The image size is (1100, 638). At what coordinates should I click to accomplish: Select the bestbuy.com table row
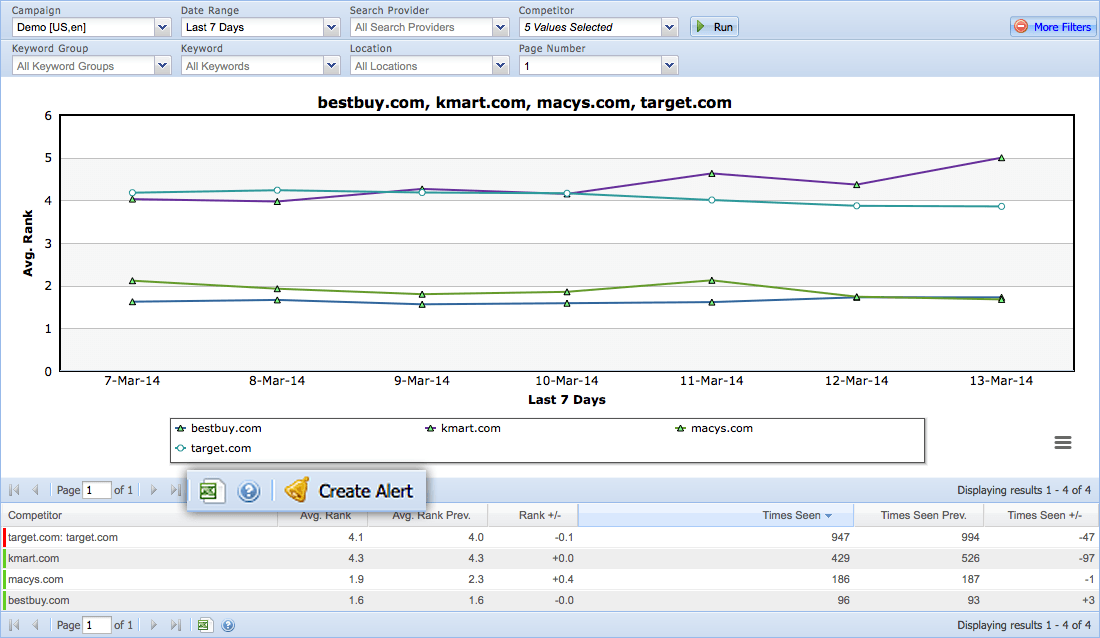[550, 600]
